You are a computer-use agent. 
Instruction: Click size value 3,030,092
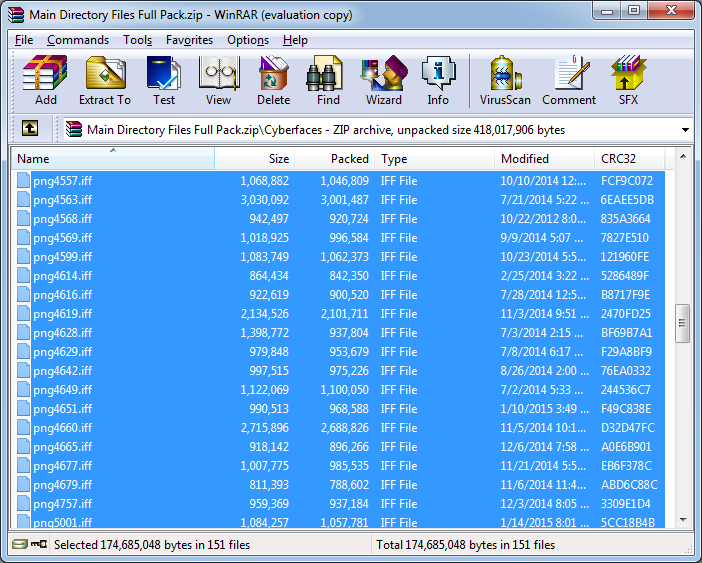265,200
